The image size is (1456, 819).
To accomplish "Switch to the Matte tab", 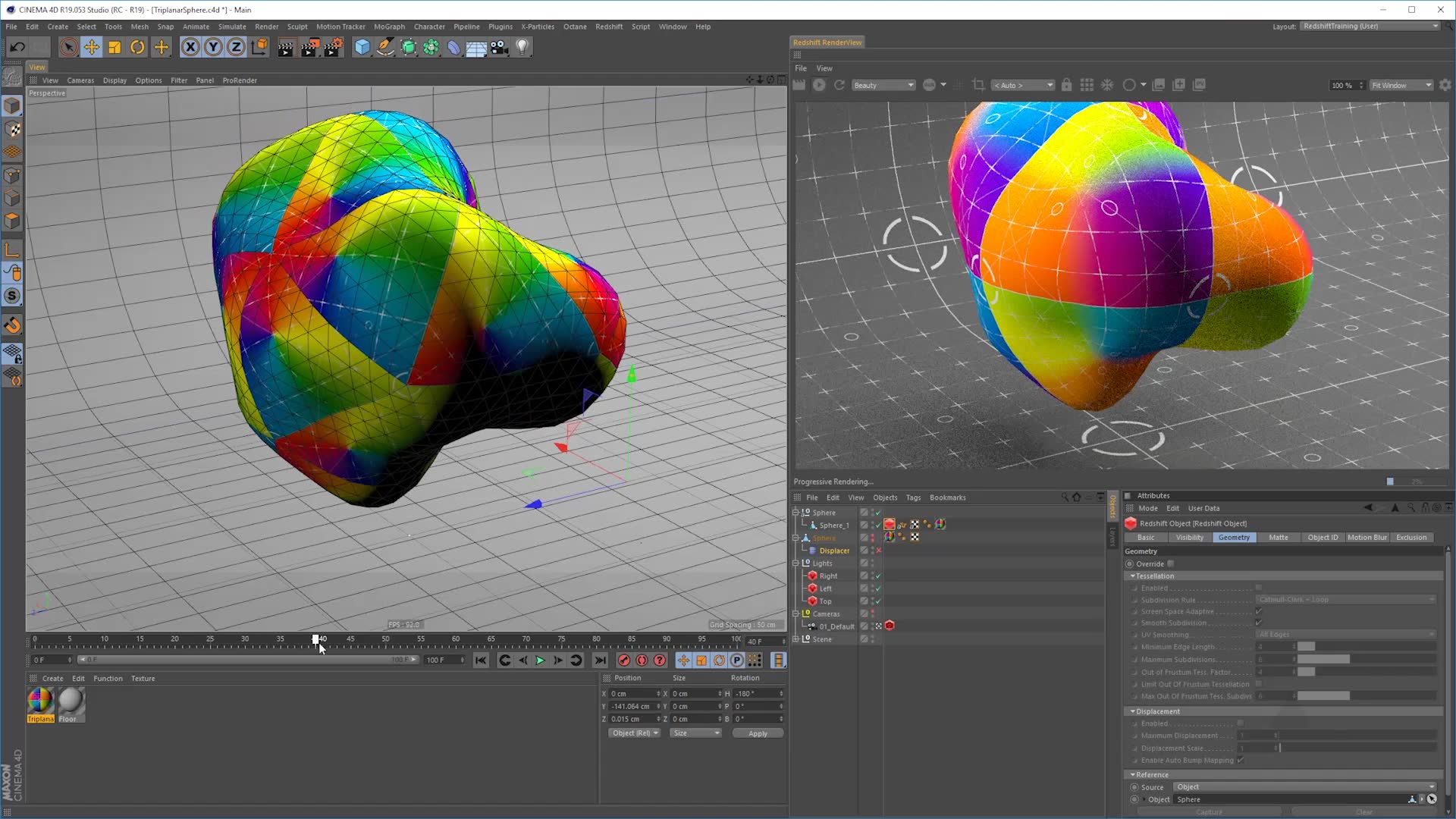I will click(1279, 537).
